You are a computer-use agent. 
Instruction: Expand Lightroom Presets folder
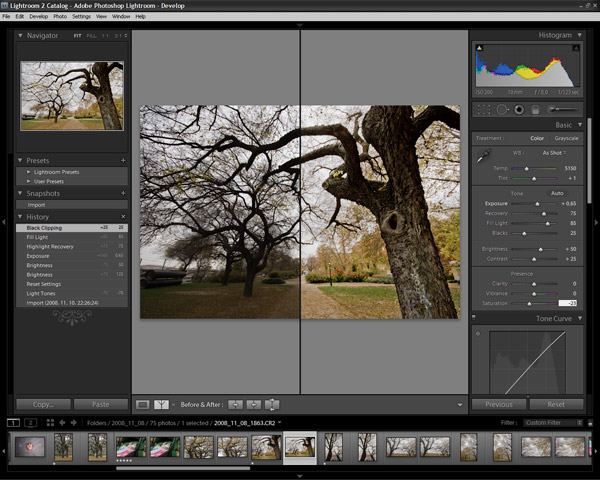point(29,172)
